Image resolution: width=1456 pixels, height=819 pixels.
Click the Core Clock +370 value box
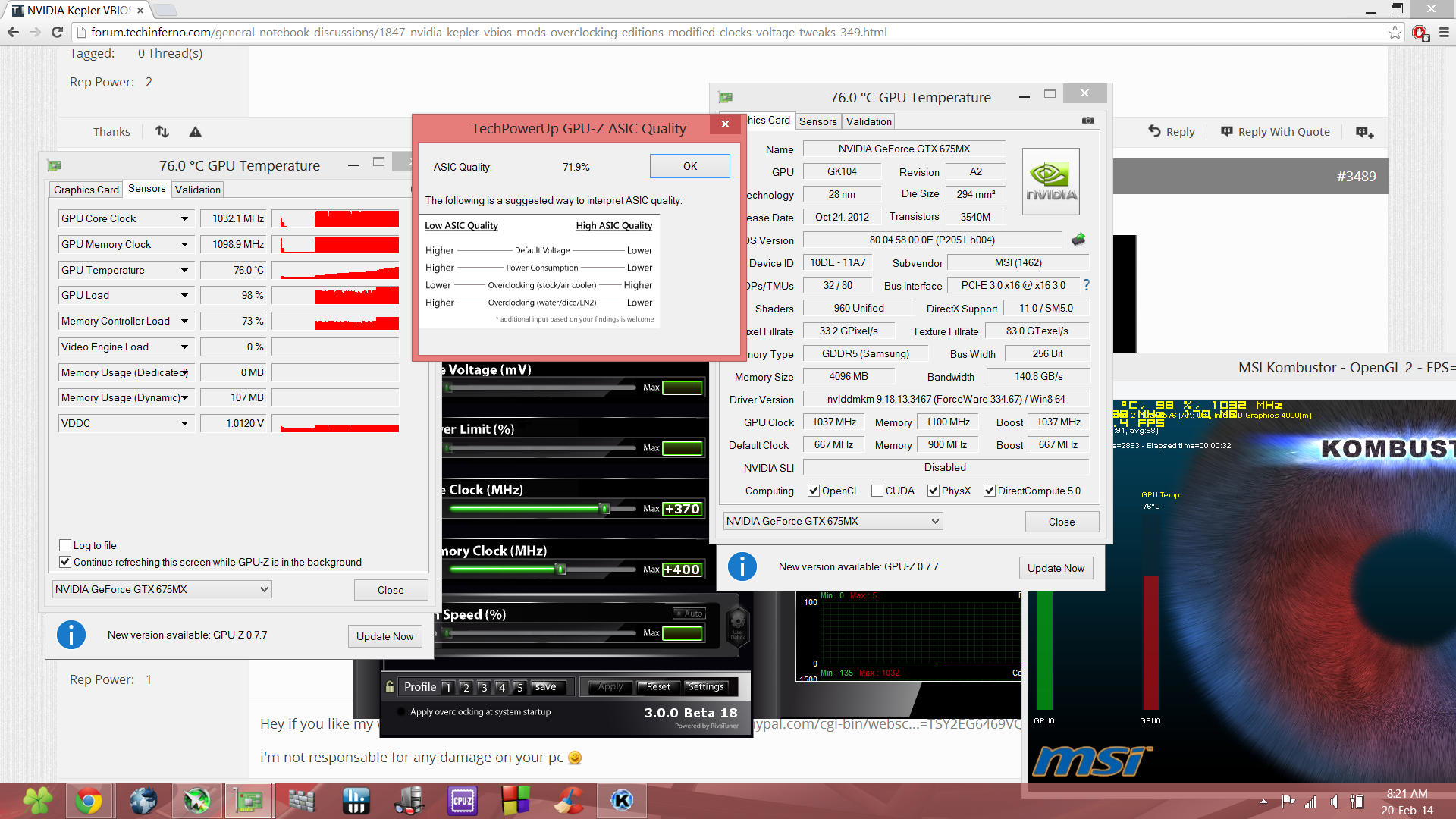(x=682, y=509)
